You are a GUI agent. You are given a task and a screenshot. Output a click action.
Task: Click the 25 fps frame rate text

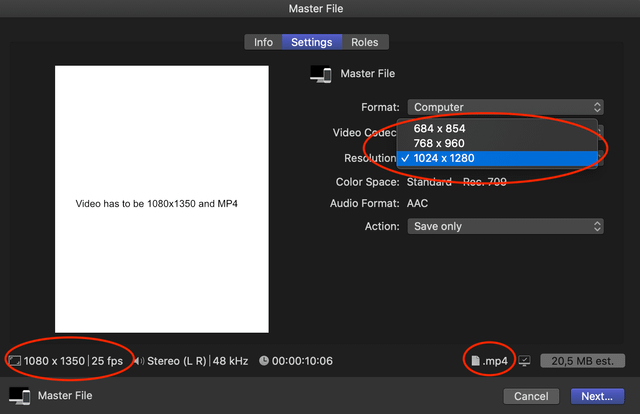click(107, 361)
